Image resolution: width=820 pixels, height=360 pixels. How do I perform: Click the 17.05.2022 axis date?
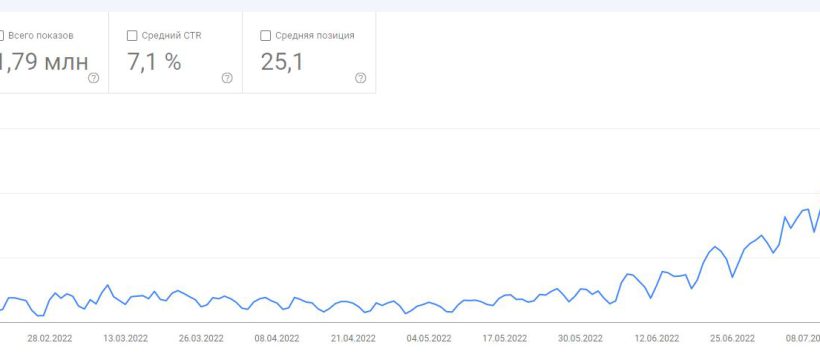[505, 339]
